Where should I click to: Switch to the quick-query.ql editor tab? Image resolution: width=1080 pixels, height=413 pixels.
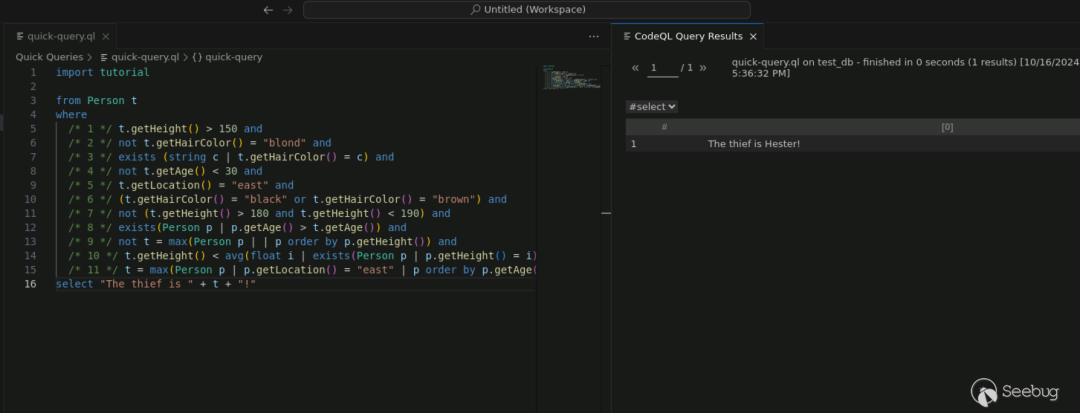click(61, 36)
